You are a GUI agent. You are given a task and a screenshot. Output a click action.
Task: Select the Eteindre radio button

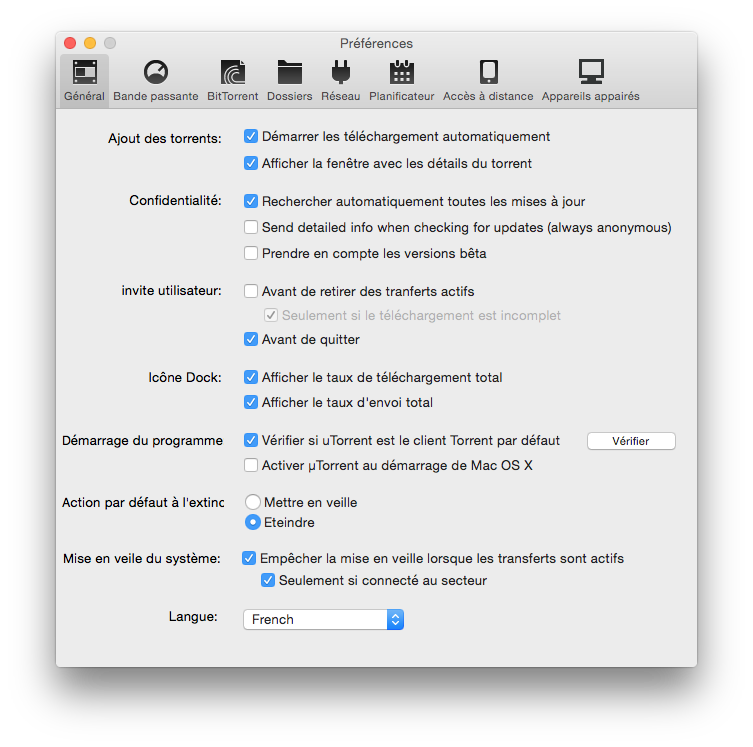coord(253,522)
